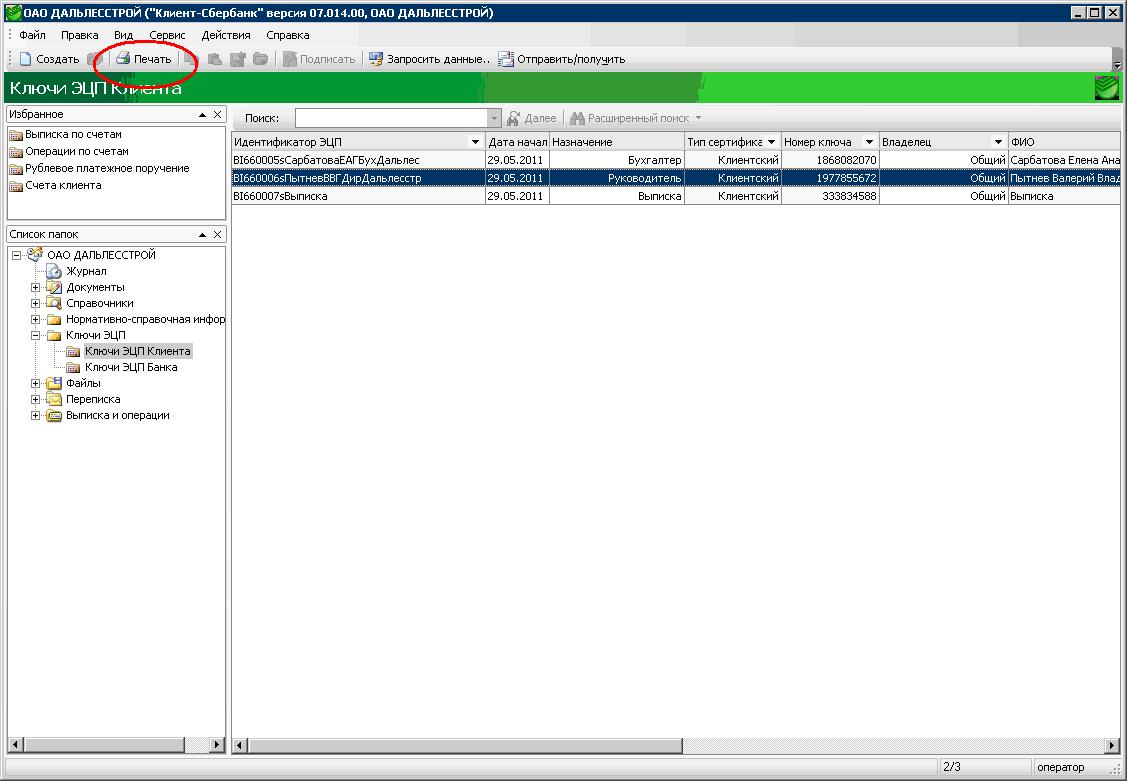Viewport: 1127px width, 781px height.
Task: Select the row BI660007sВыписка
Action: [676, 195]
